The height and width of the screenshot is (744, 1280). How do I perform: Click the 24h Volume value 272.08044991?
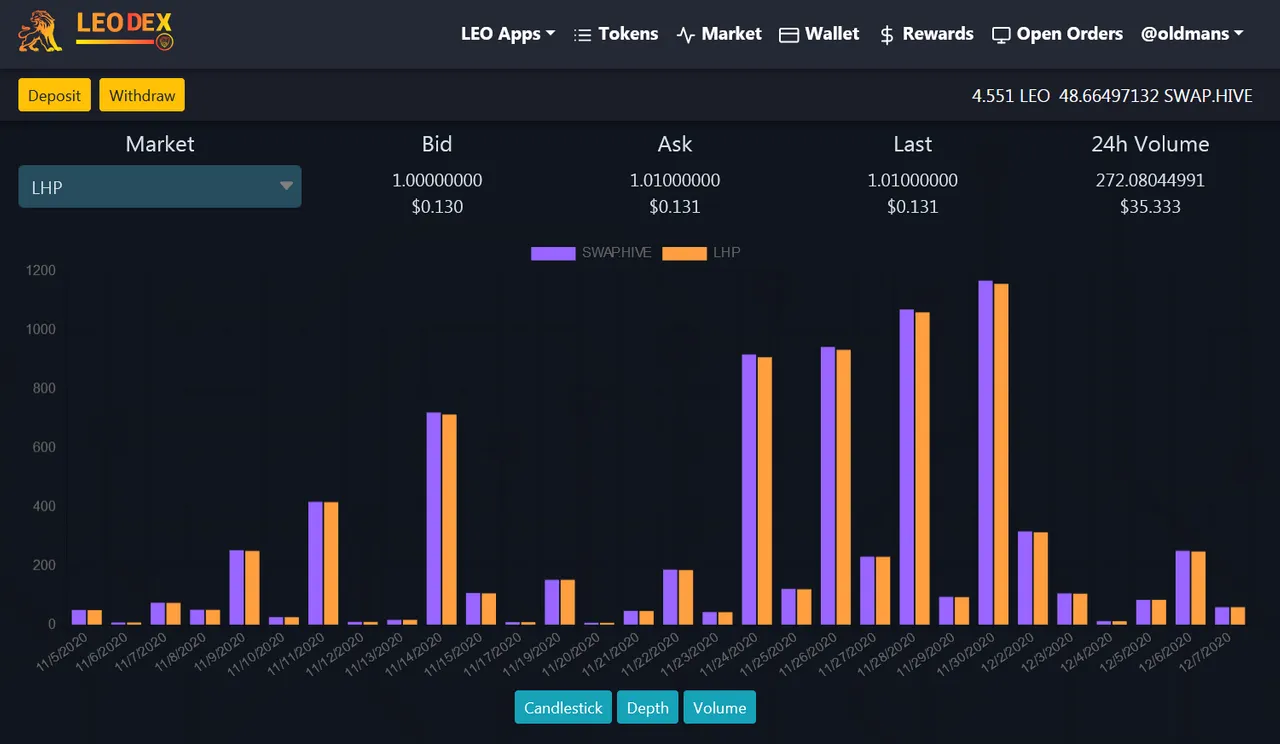1150,181
